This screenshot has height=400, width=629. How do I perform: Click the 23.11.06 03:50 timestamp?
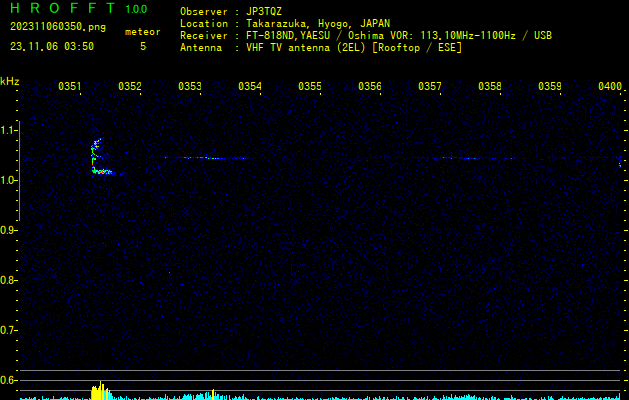pyautogui.click(x=52, y=46)
